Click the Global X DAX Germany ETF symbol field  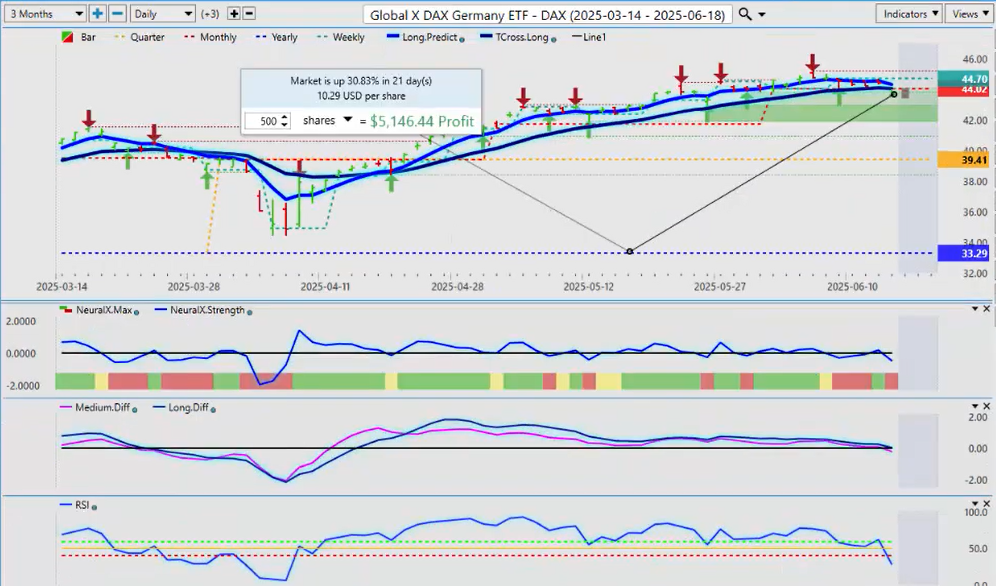pos(548,15)
